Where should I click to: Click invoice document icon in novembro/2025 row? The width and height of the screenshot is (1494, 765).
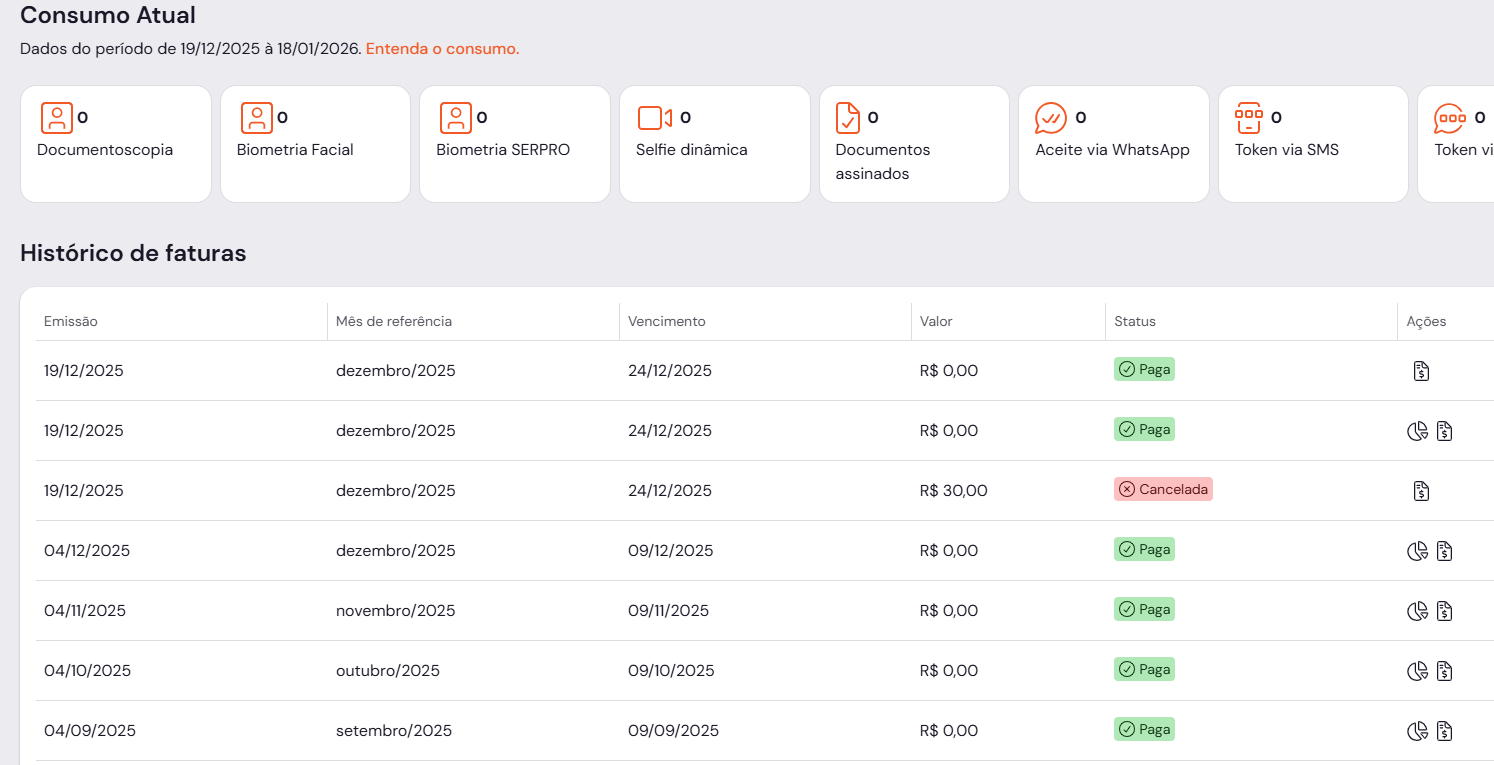[x=1444, y=611]
